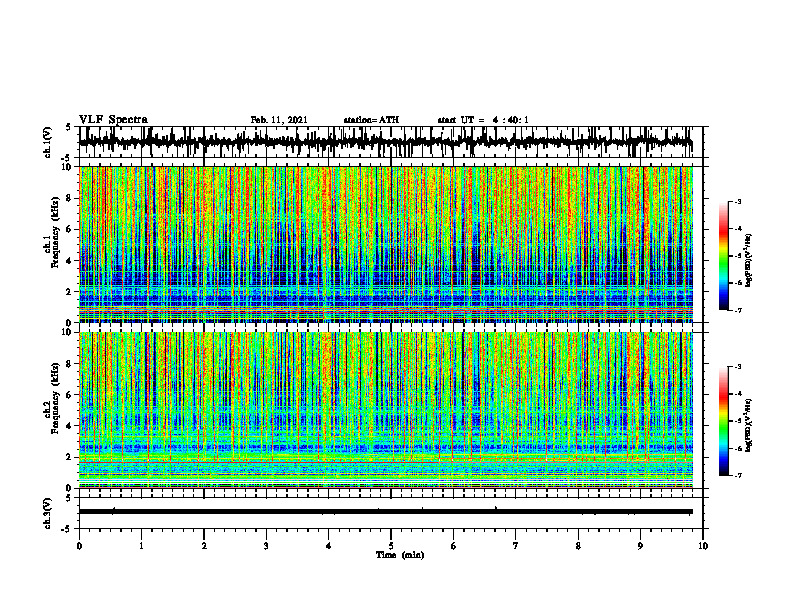
Task: Click the "VLF Spectra" plot title
Action: point(113,120)
